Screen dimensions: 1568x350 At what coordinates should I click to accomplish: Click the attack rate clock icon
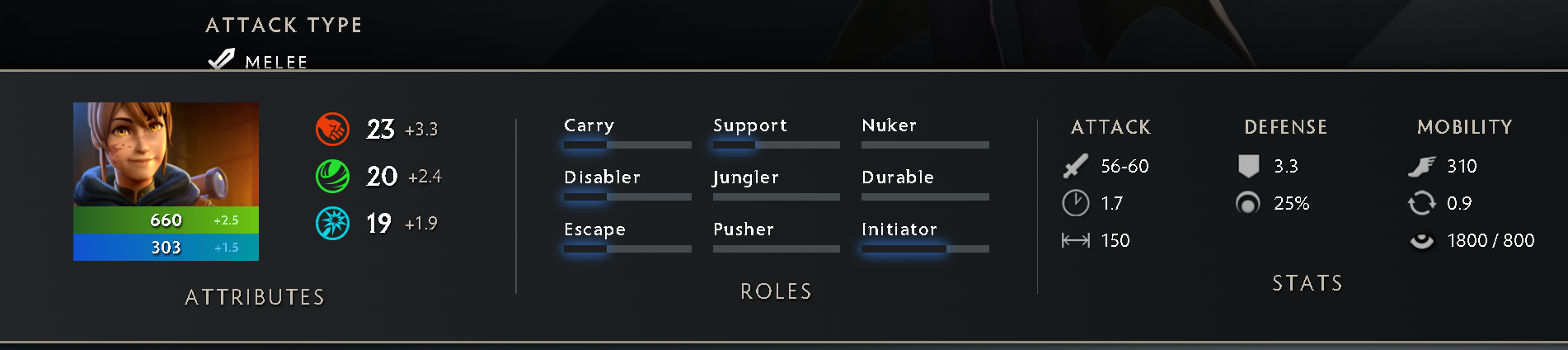(x=1075, y=203)
